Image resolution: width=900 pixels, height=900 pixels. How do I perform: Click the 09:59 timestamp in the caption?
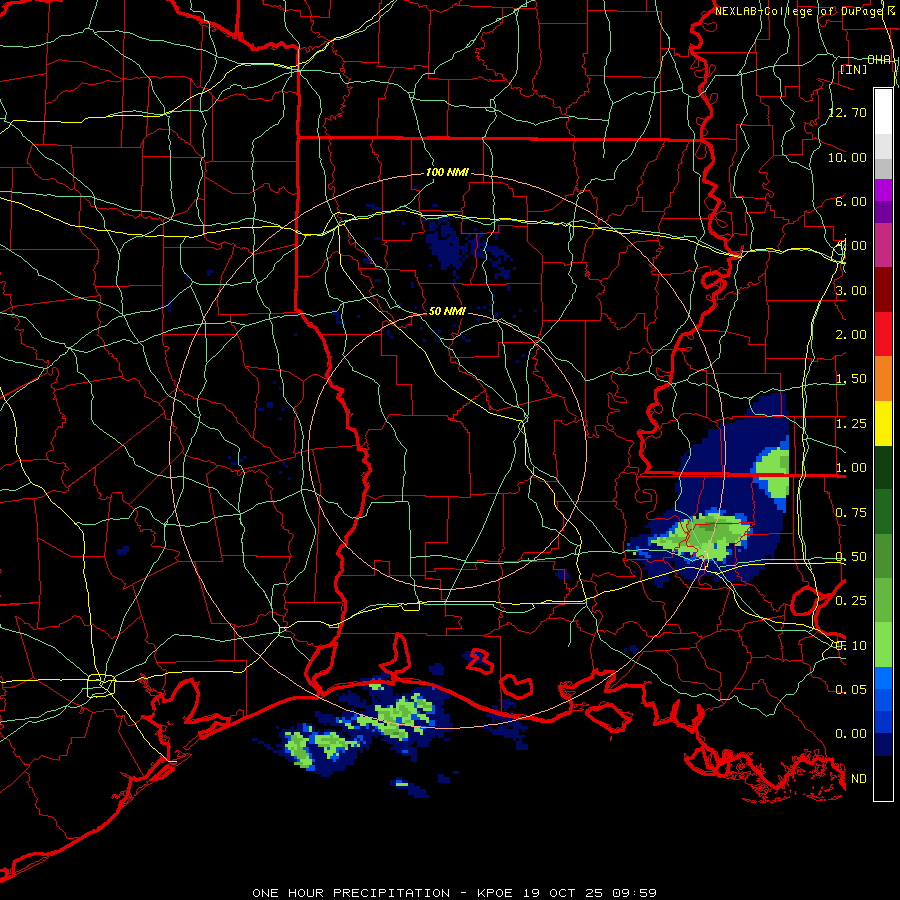(x=634, y=893)
